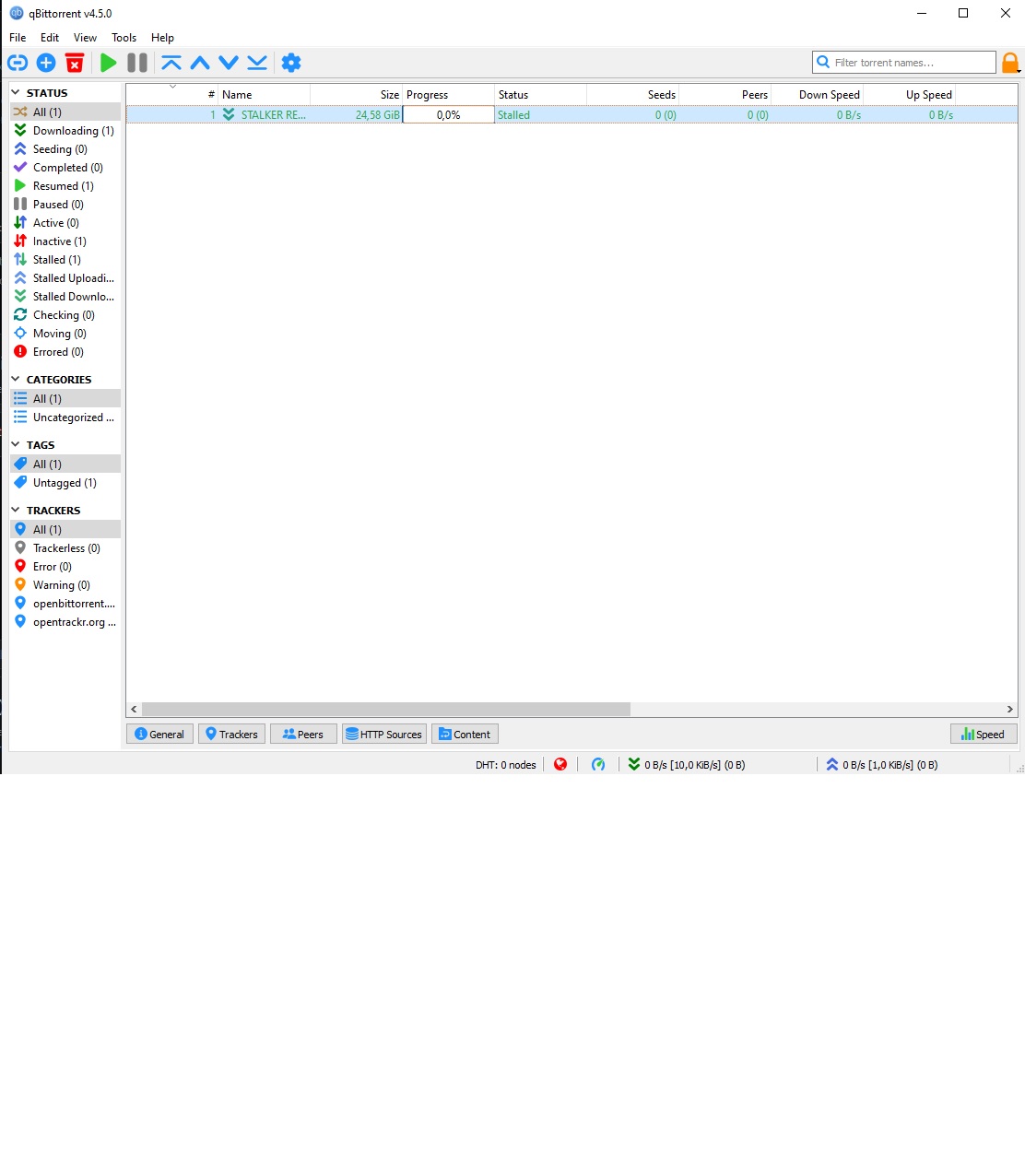
Task: Click the 0,0% progress cell of STALKER torrent
Action: (x=448, y=114)
